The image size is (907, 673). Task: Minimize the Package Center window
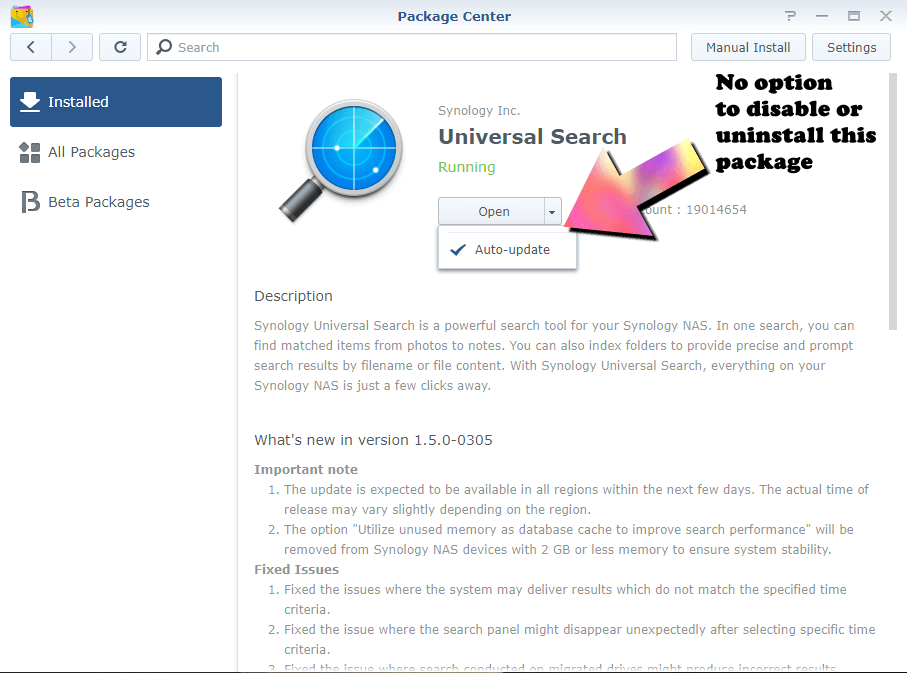pos(822,16)
